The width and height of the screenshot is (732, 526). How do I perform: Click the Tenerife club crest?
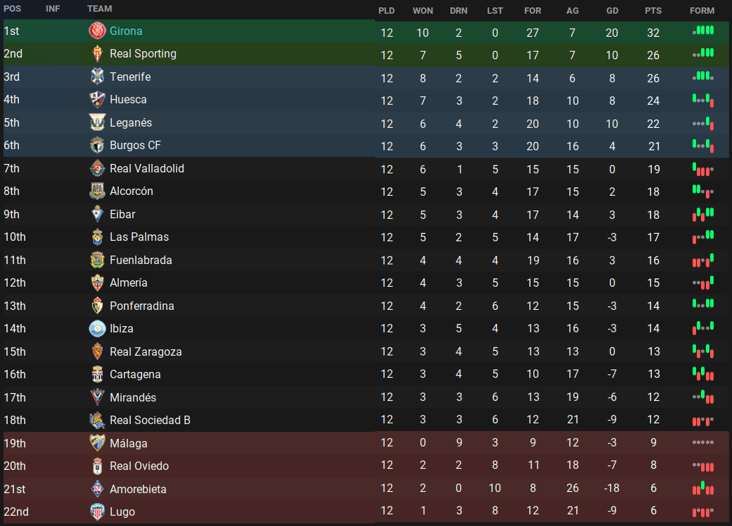point(97,77)
